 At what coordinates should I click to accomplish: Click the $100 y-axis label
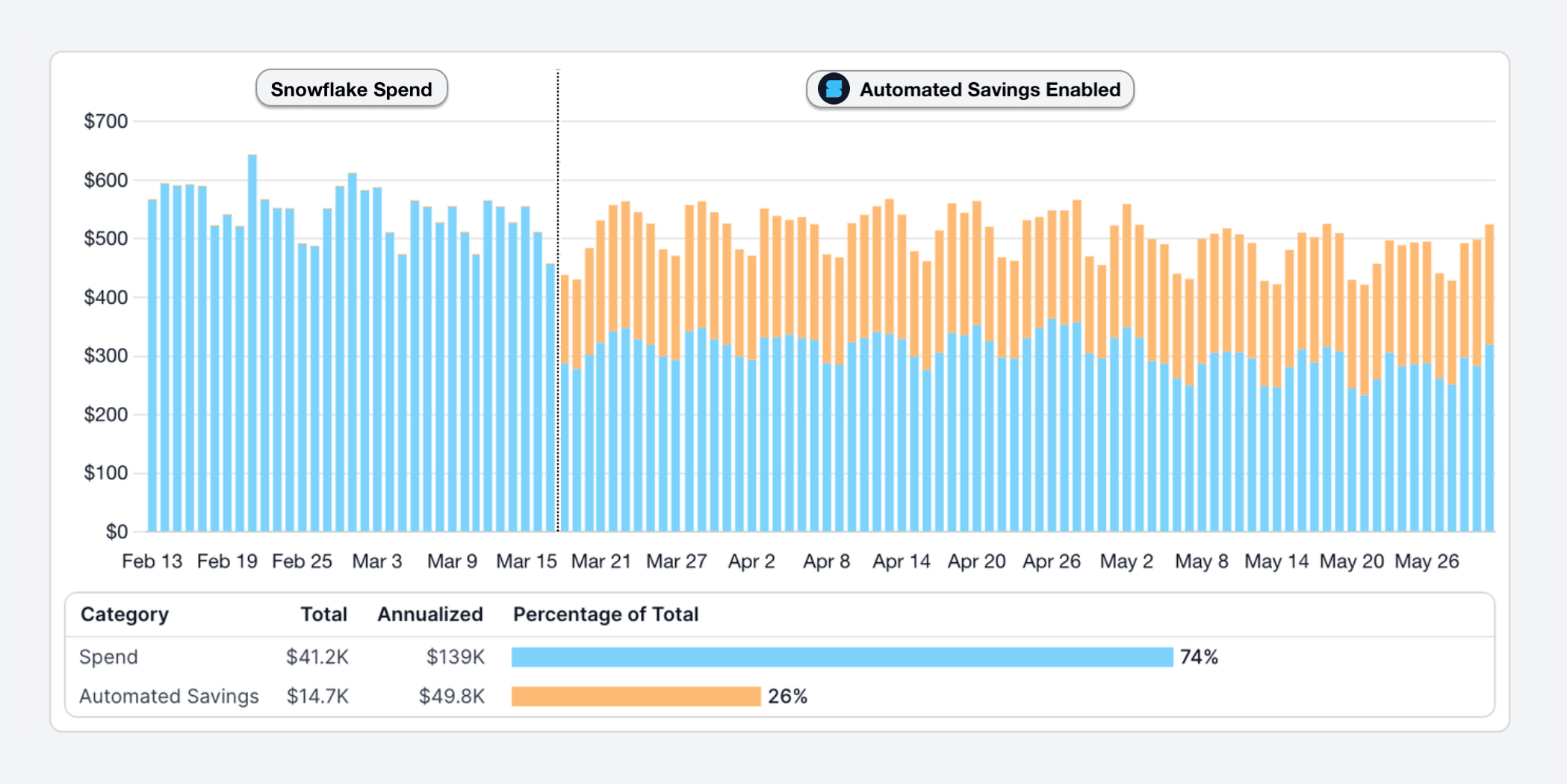click(106, 473)
